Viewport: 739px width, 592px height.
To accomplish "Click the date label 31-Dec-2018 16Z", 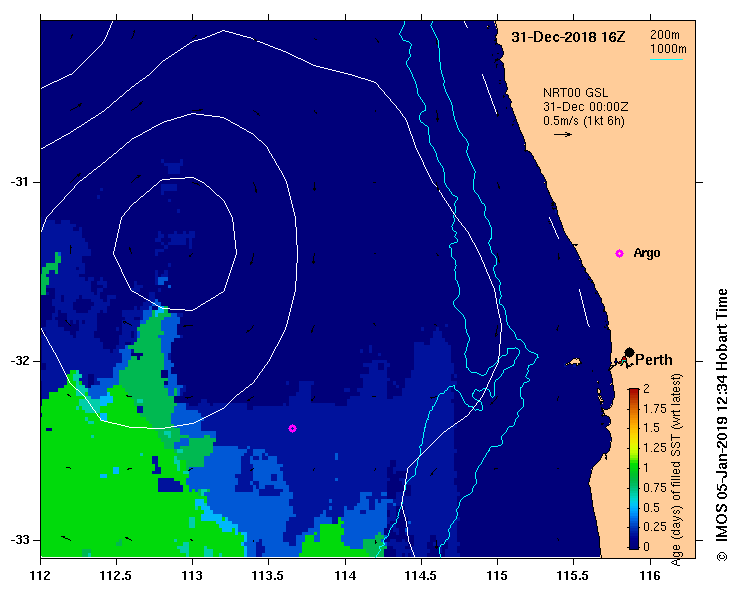I will 568,37.
